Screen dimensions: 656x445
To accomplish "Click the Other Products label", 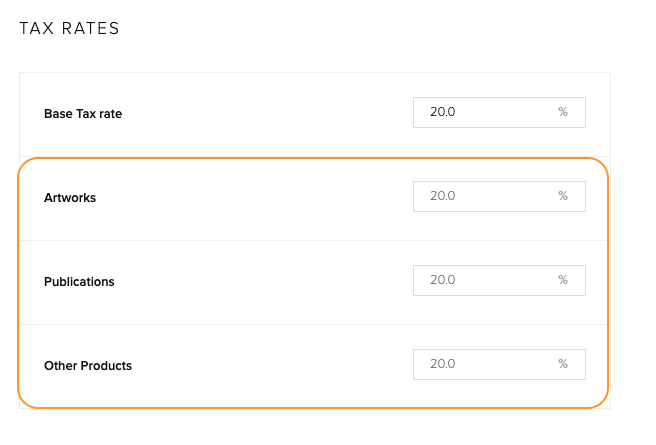I will pos(88,366).
